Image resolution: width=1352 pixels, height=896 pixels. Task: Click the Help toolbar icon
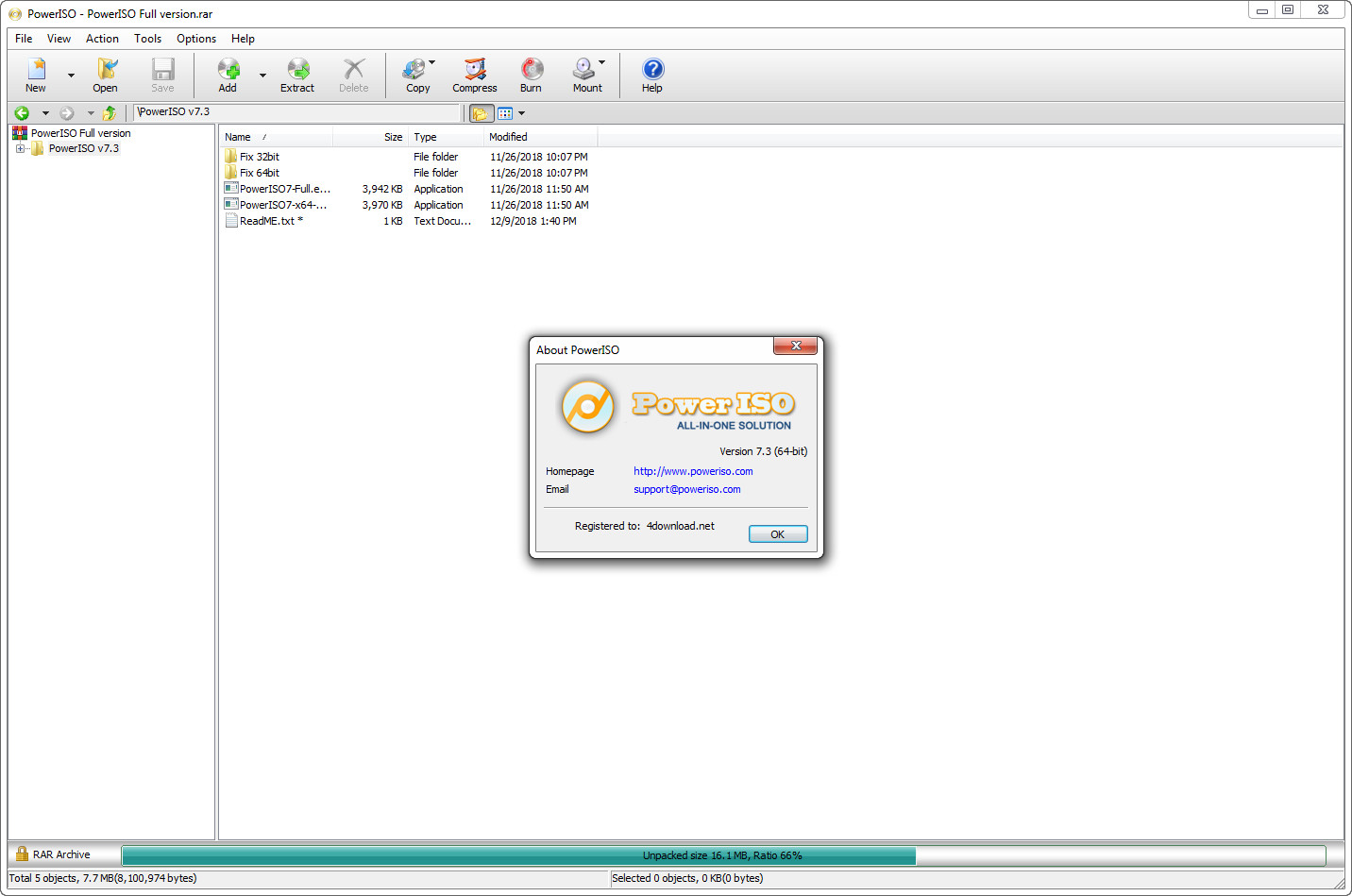click(x=652, y=75)
